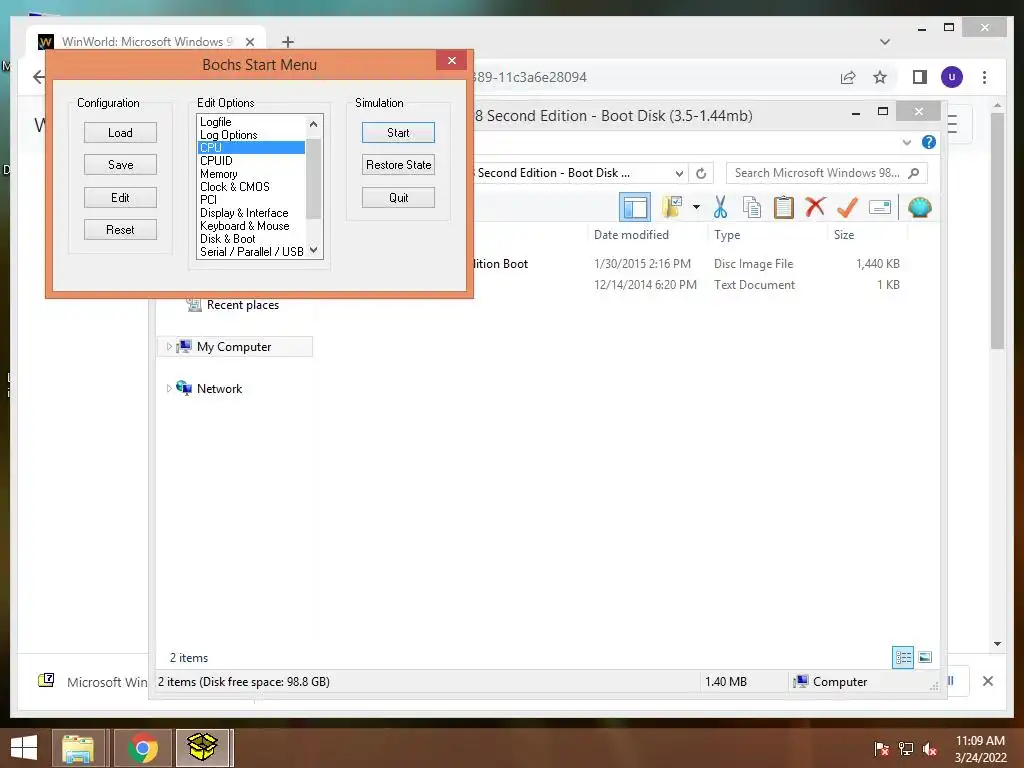Expand the Explorer ribbon chevron

point(906,142)
